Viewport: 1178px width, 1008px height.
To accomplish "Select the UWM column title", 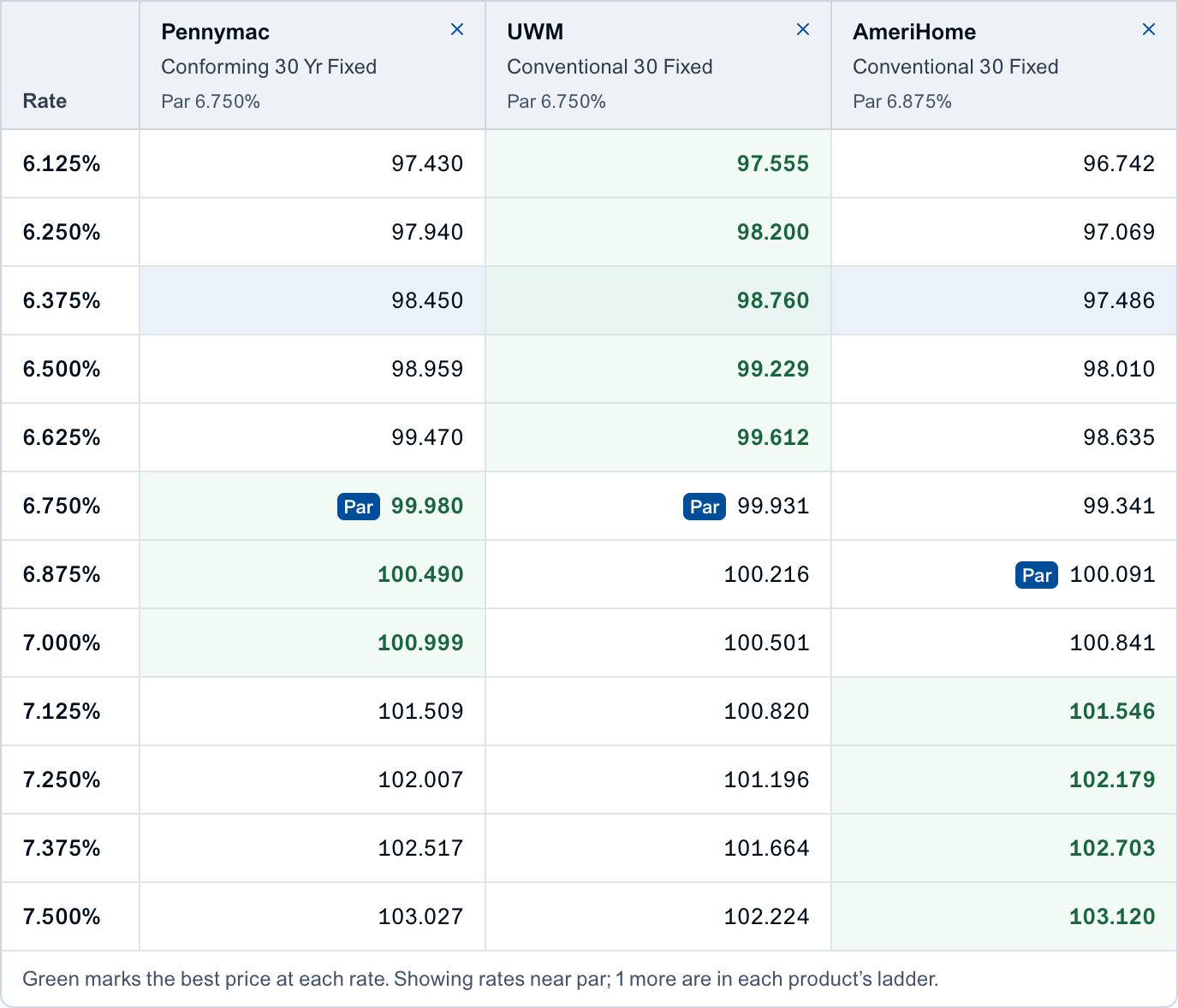I will (x=535, y=32).
